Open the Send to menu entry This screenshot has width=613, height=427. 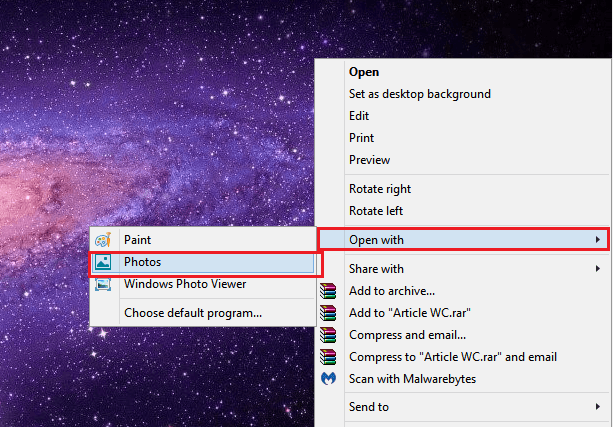click(463, 407)
